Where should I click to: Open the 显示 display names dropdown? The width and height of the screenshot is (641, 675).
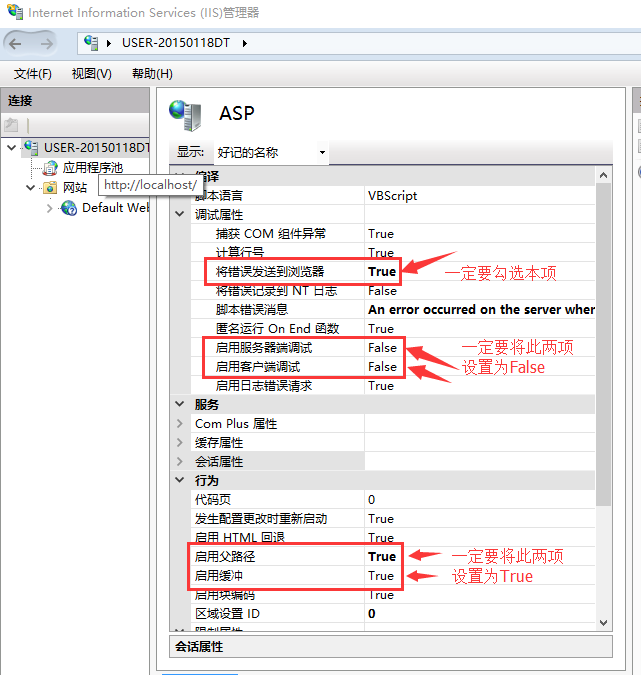[x=271, y=153]
